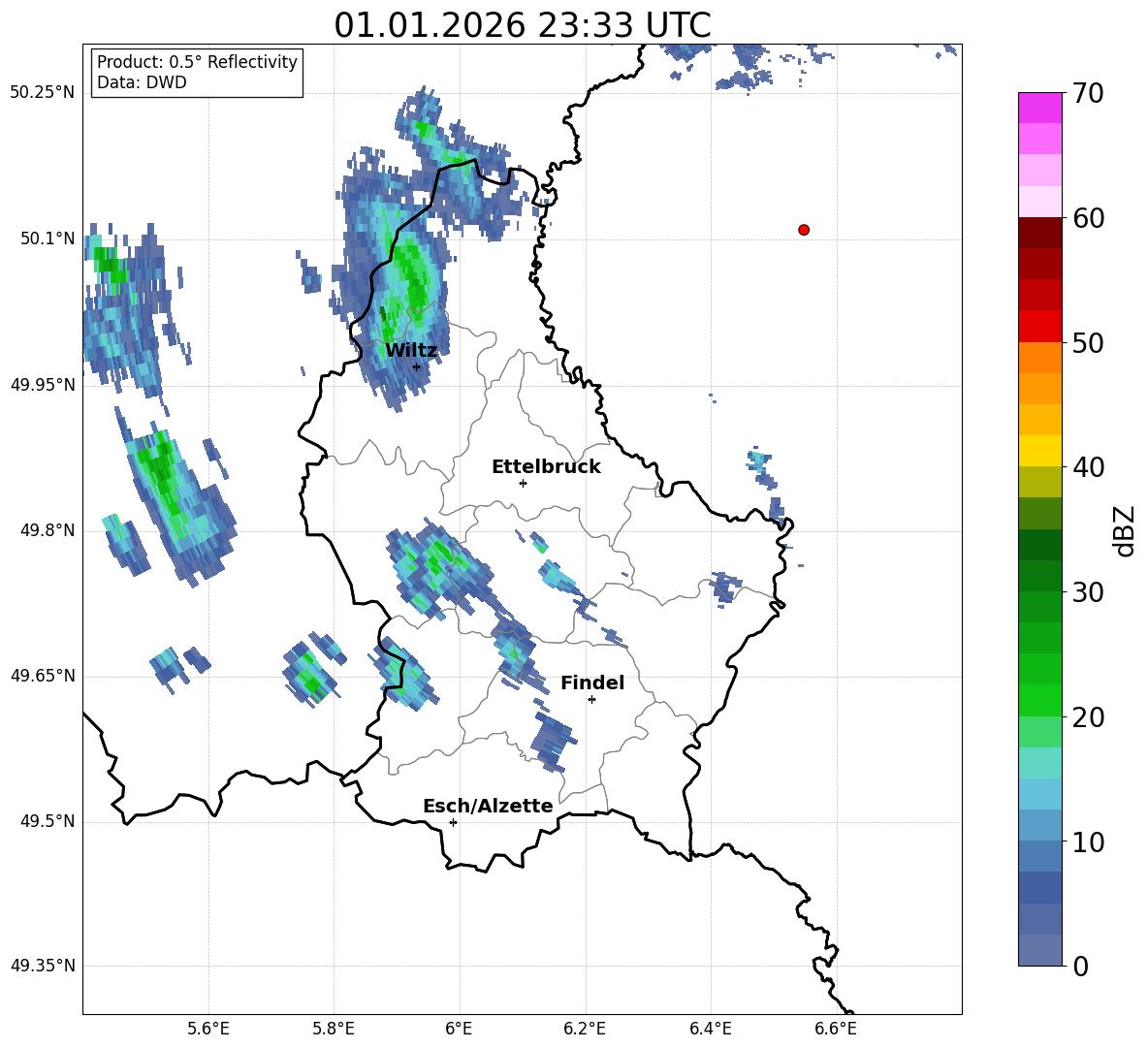Click the 5.8°E longitude label
This screenshot has height=1048, width=1148.
click(x=334, y=1030)
